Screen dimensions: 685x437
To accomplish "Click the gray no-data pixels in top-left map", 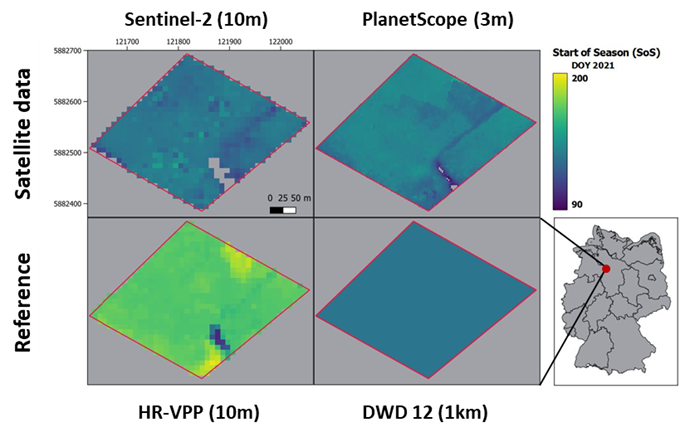I will [x=219, y=170].
